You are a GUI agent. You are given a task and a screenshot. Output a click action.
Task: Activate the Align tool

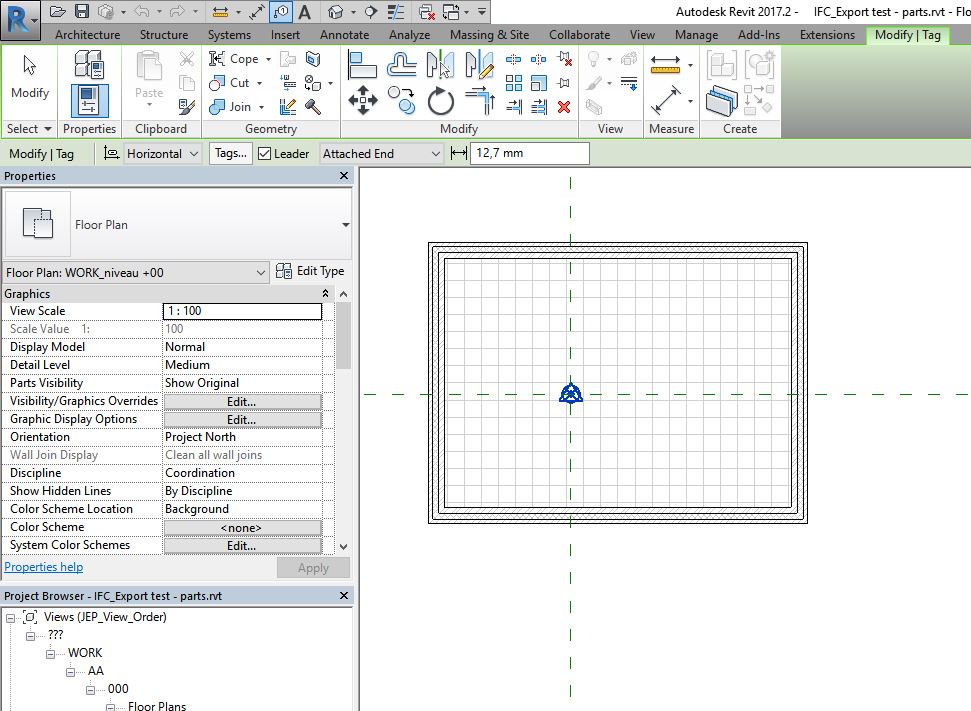click(364, 63)
